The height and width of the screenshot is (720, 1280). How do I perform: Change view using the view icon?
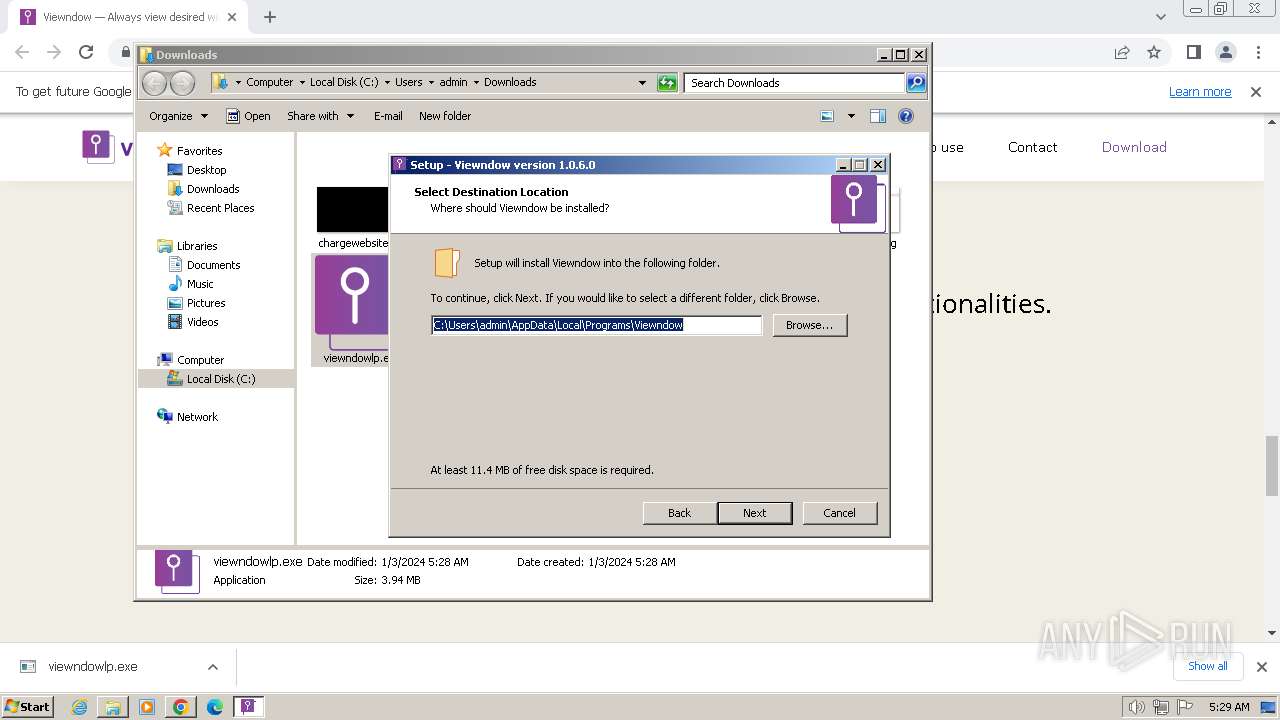(827, 116)
